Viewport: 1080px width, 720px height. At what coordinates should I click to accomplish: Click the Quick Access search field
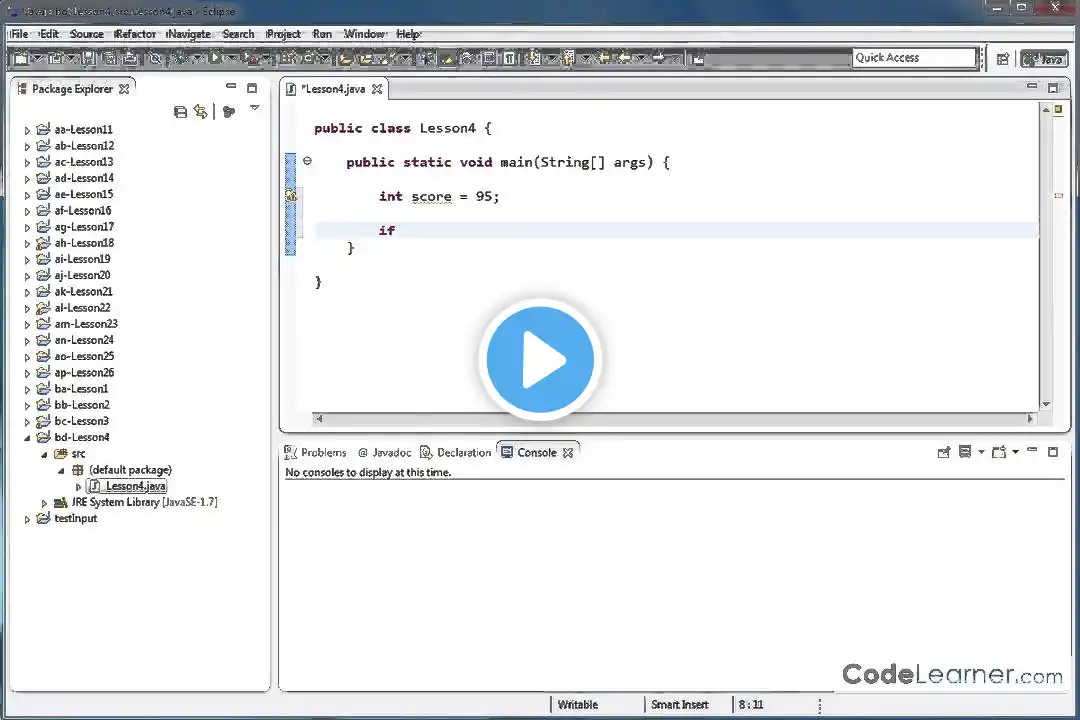(x=913, y=58)
